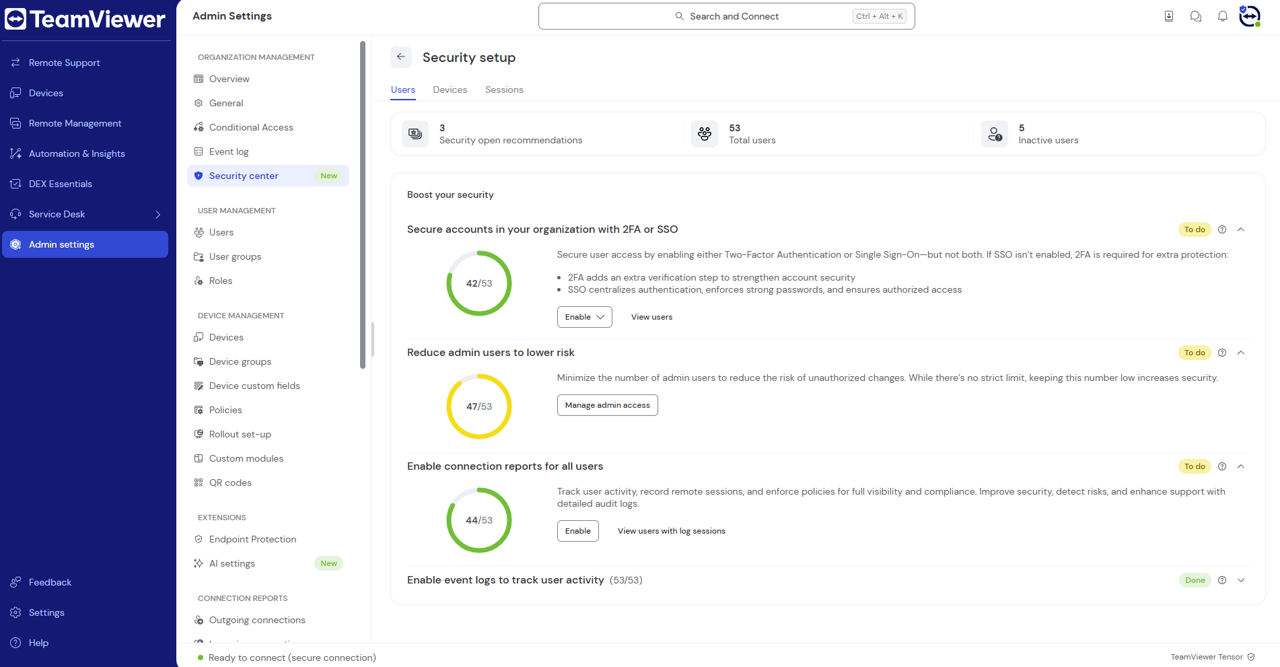1280x667 pixels.
Task: Click the 42/53 progress ring
Action: (x=479, y=284)
